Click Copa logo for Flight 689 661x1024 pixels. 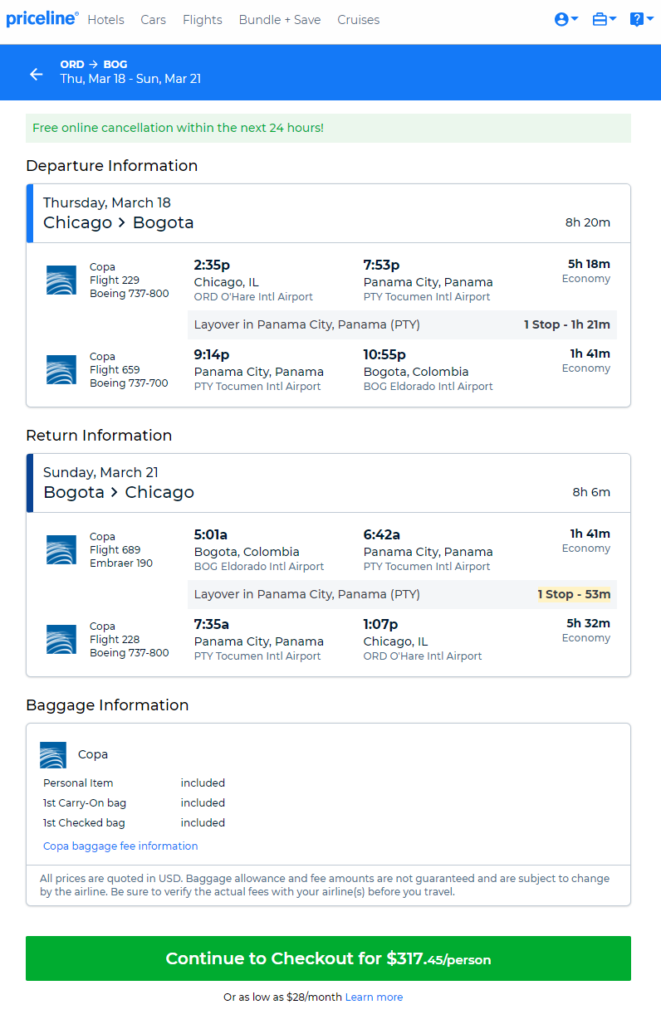coord(61,550)
